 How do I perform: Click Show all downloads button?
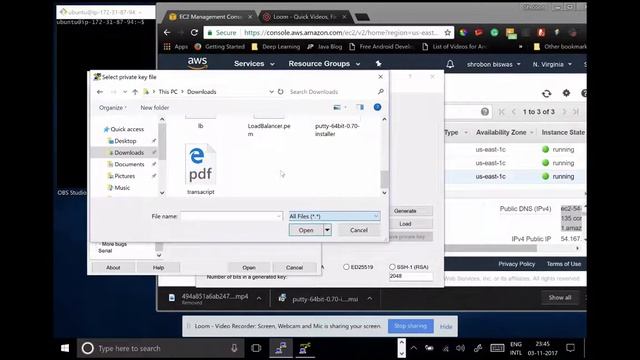click(x=560, y=298)
